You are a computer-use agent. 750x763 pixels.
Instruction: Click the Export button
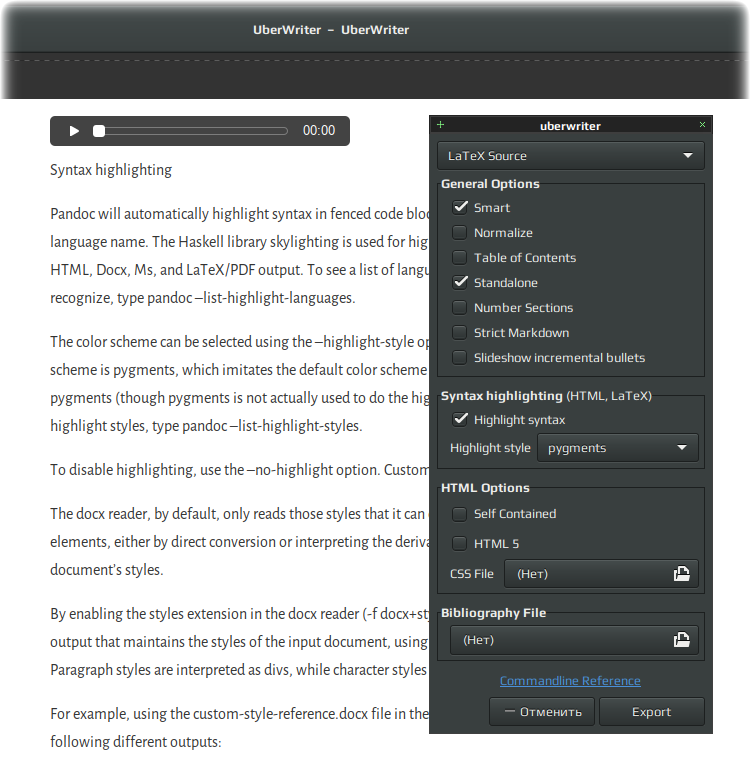click(652, 712)
